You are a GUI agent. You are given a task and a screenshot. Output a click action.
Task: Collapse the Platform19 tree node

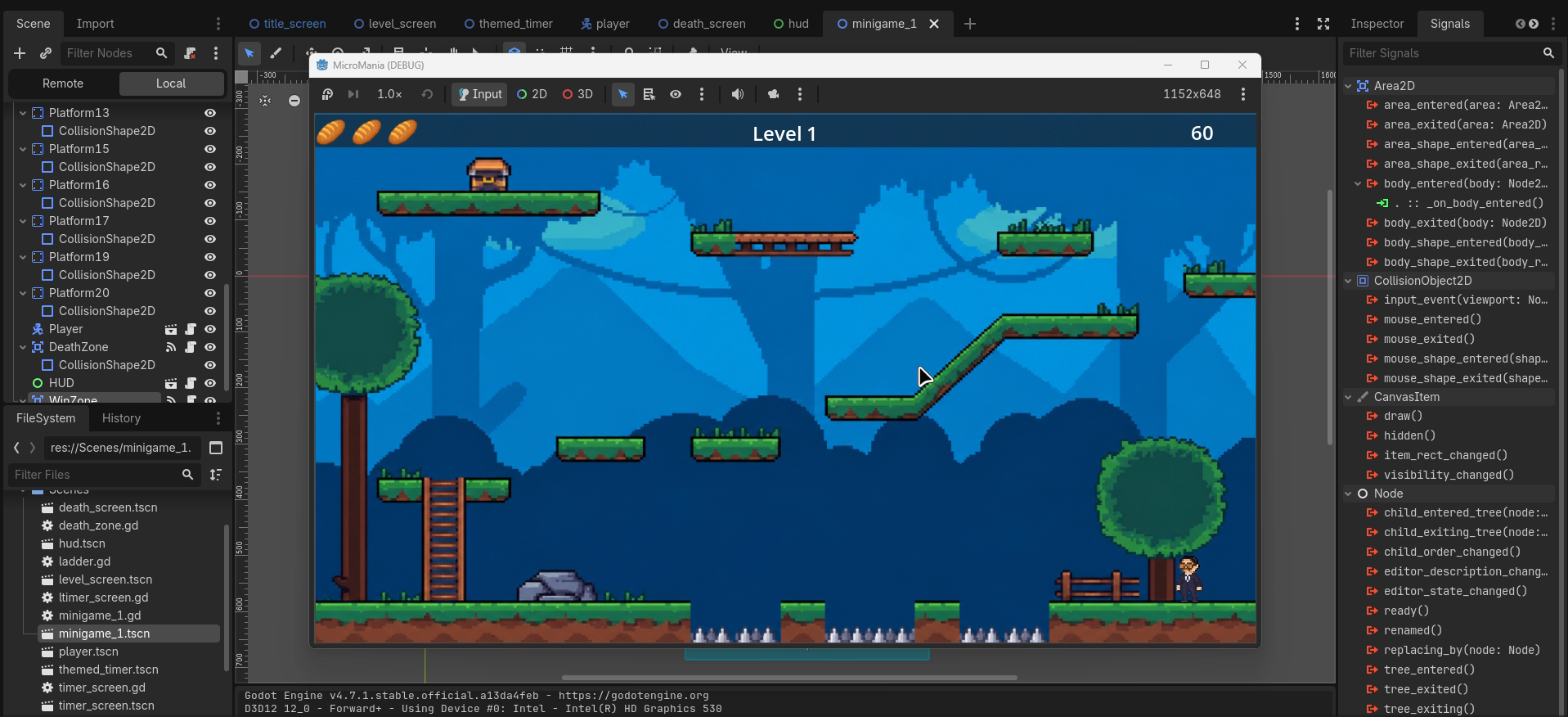[x=23, y=257]
